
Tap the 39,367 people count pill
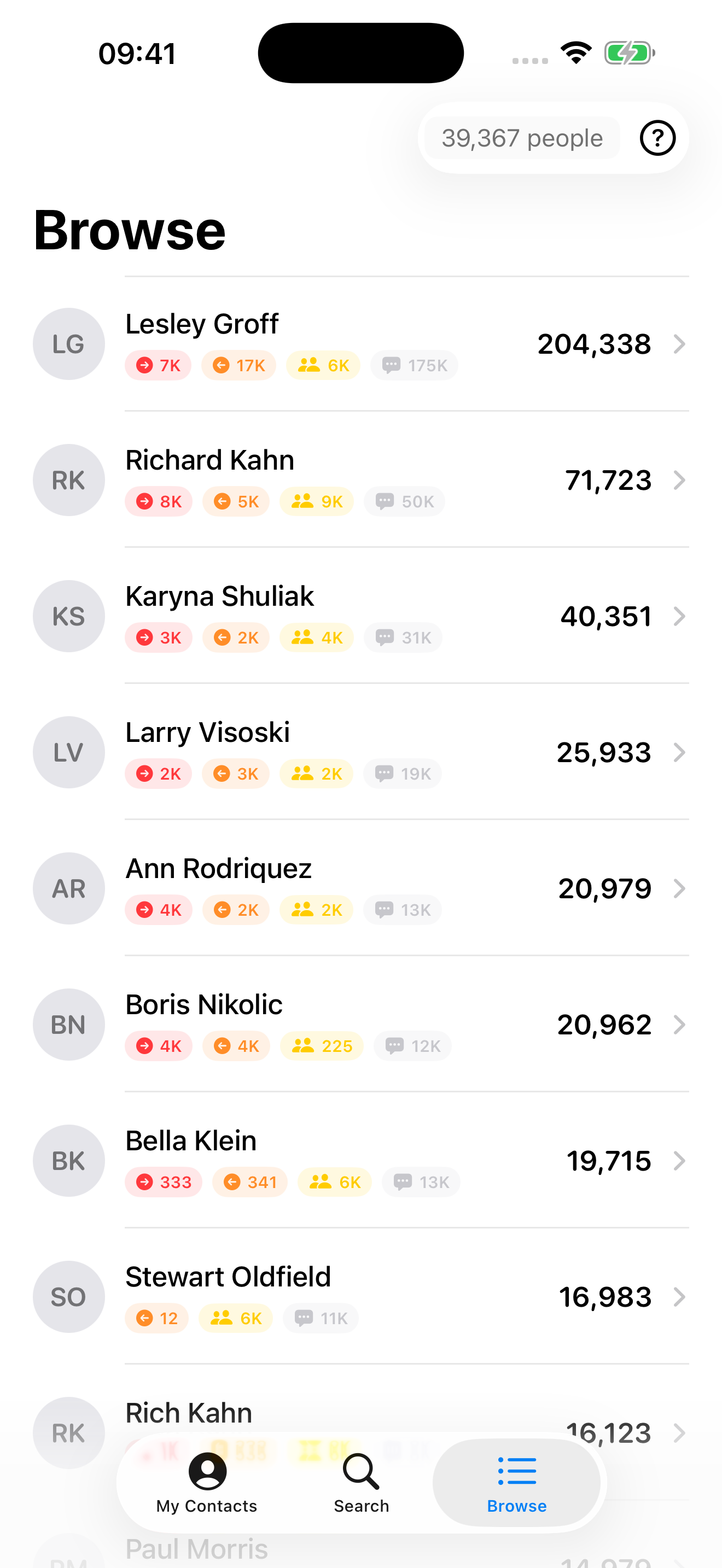point(522,138)
